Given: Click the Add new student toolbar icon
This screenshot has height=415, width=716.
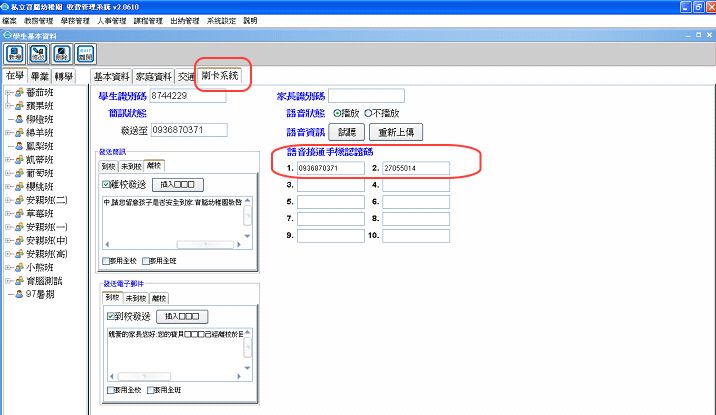Looking at the screenshot, I should (15, 54).
